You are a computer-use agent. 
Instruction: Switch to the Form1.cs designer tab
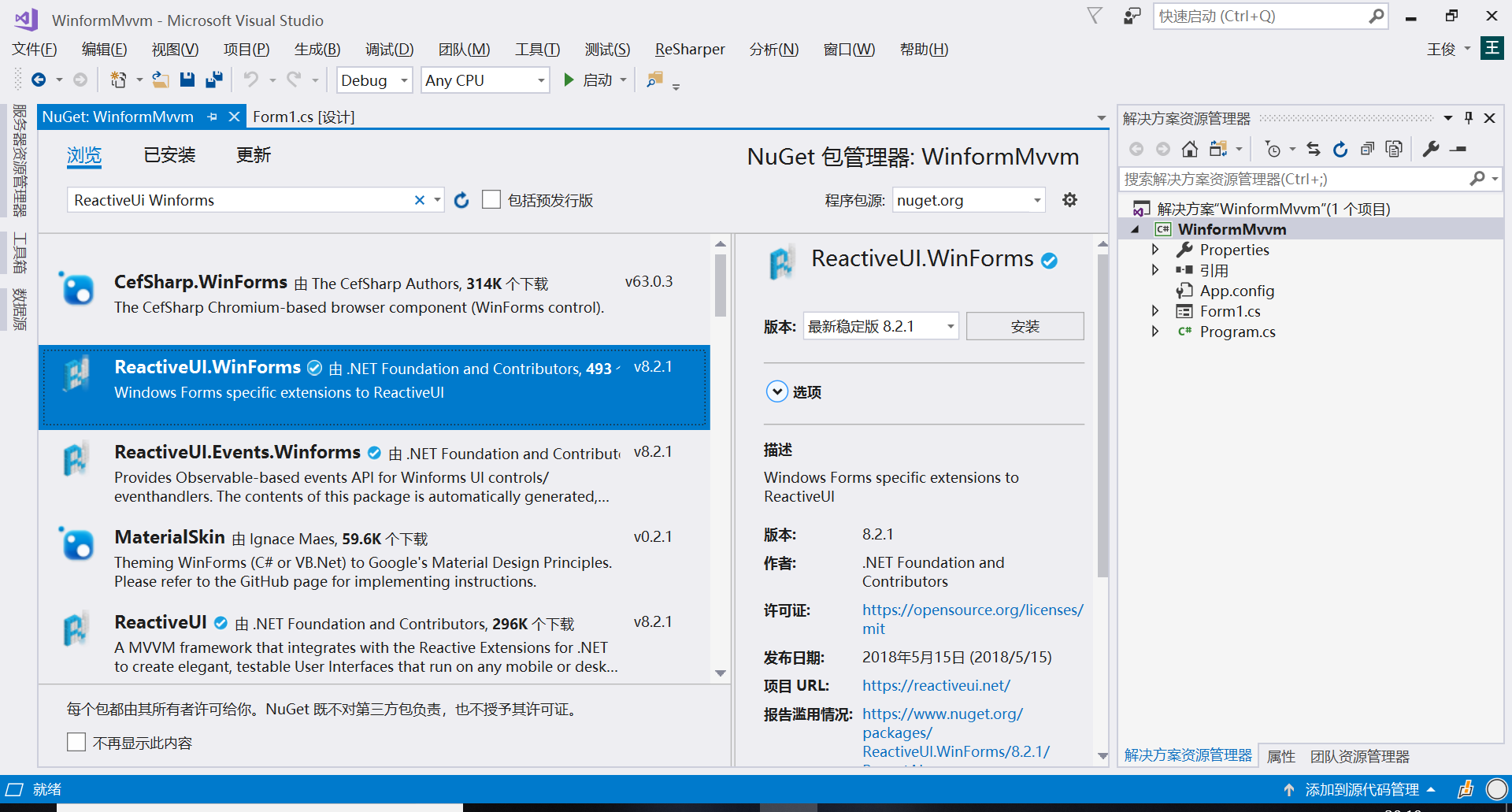(x=303, y=117)
